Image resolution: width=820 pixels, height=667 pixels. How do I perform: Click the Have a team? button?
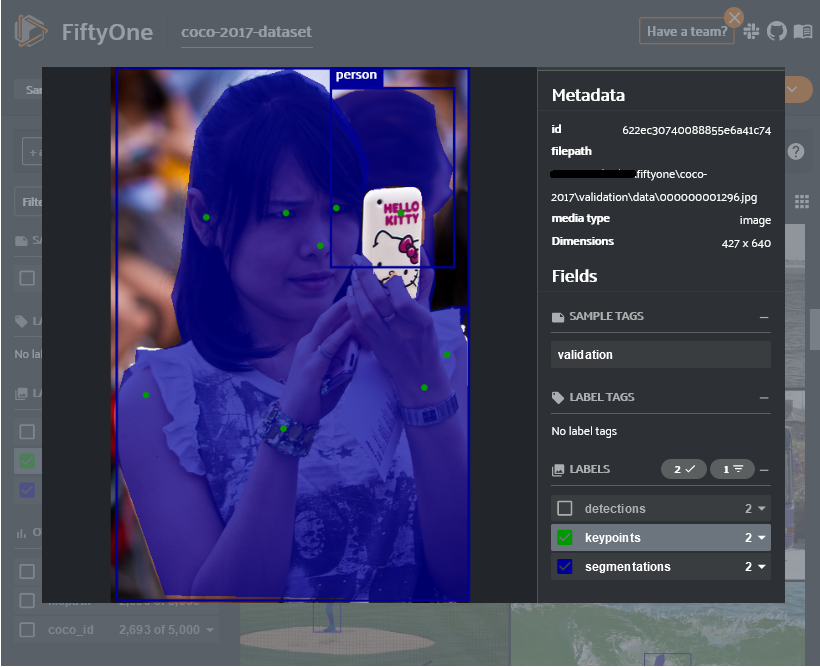point(686,30)
